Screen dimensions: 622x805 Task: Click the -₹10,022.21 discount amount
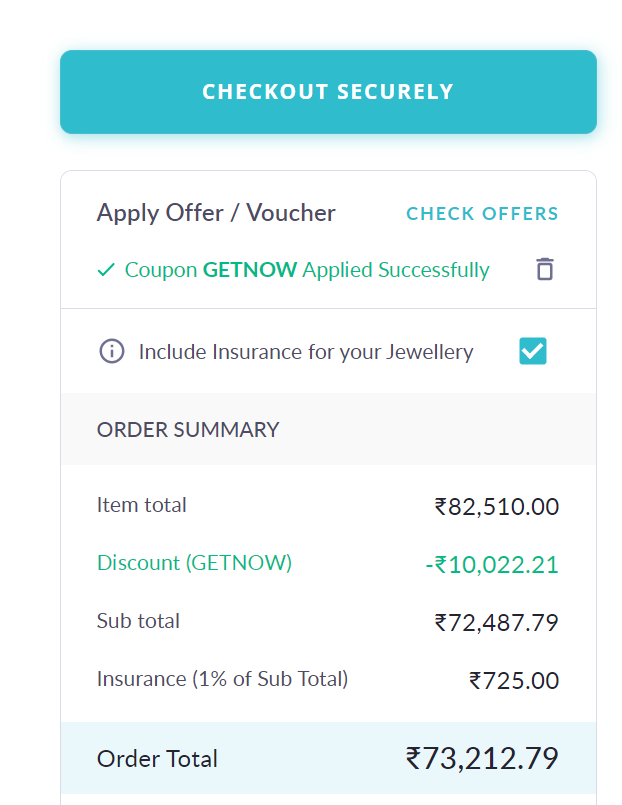coord(491,565)
